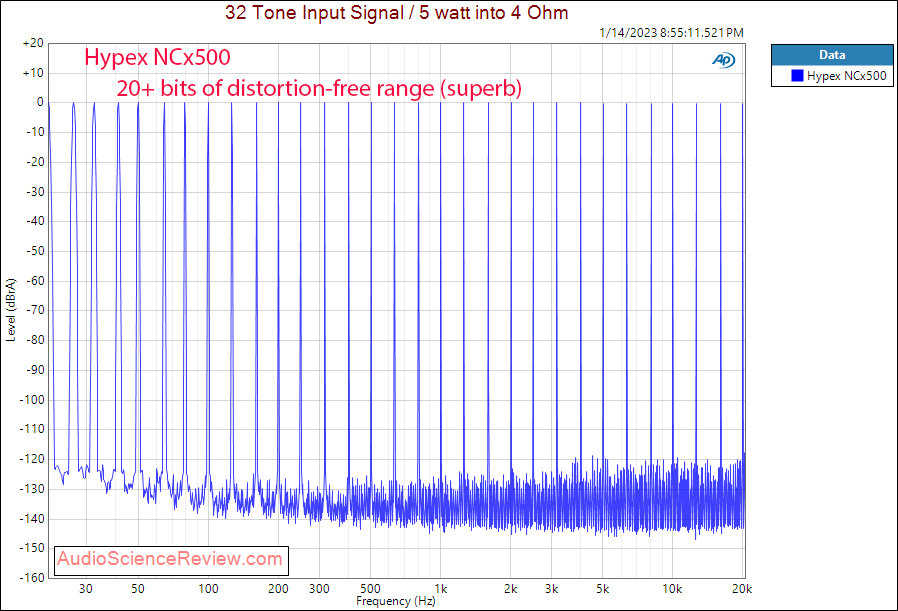Screen dimensions: 898x611
Task: Click the +20 y-axis tick label
Action: [33, 44]
